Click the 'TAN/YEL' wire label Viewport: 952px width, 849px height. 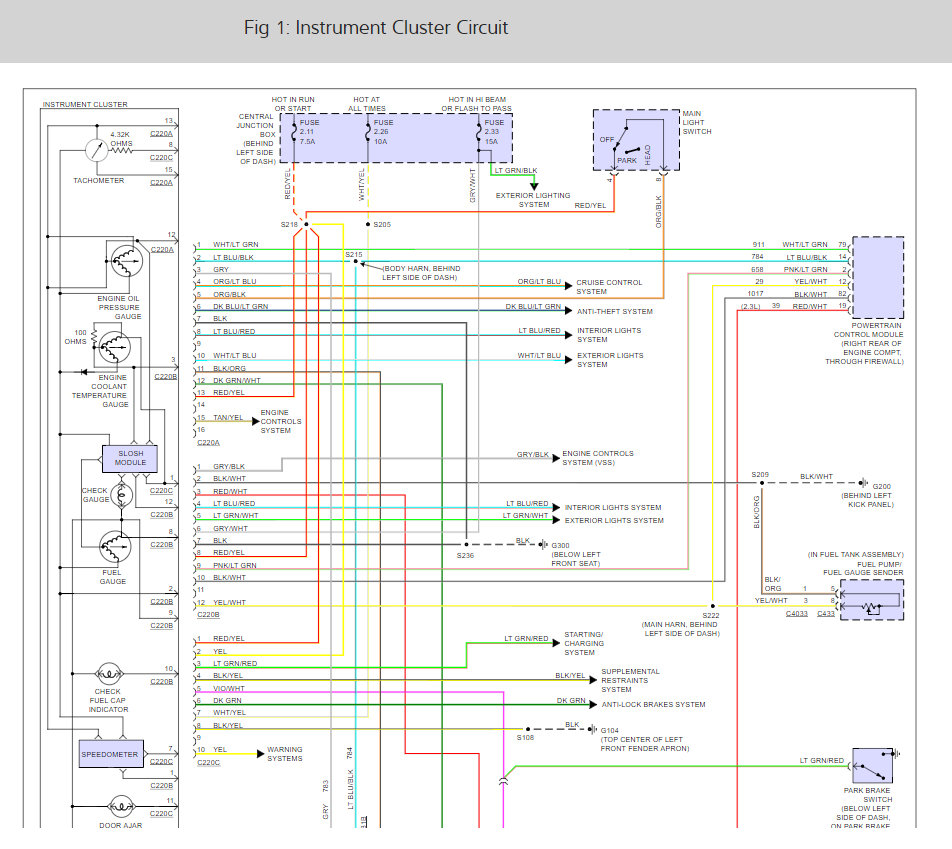click(228, 418)
